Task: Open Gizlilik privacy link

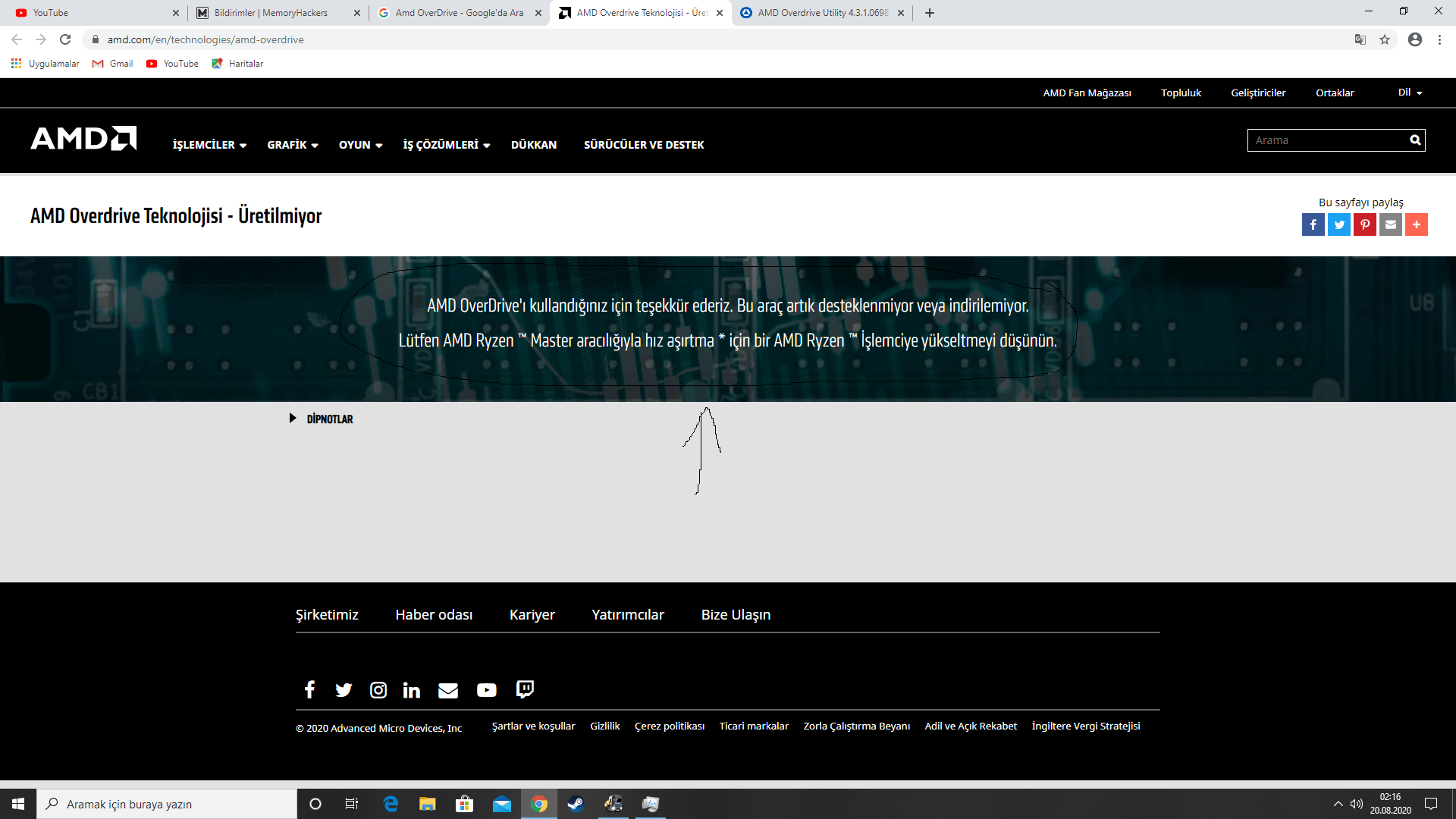Action: pyautogui.click(x=604, y=726)
